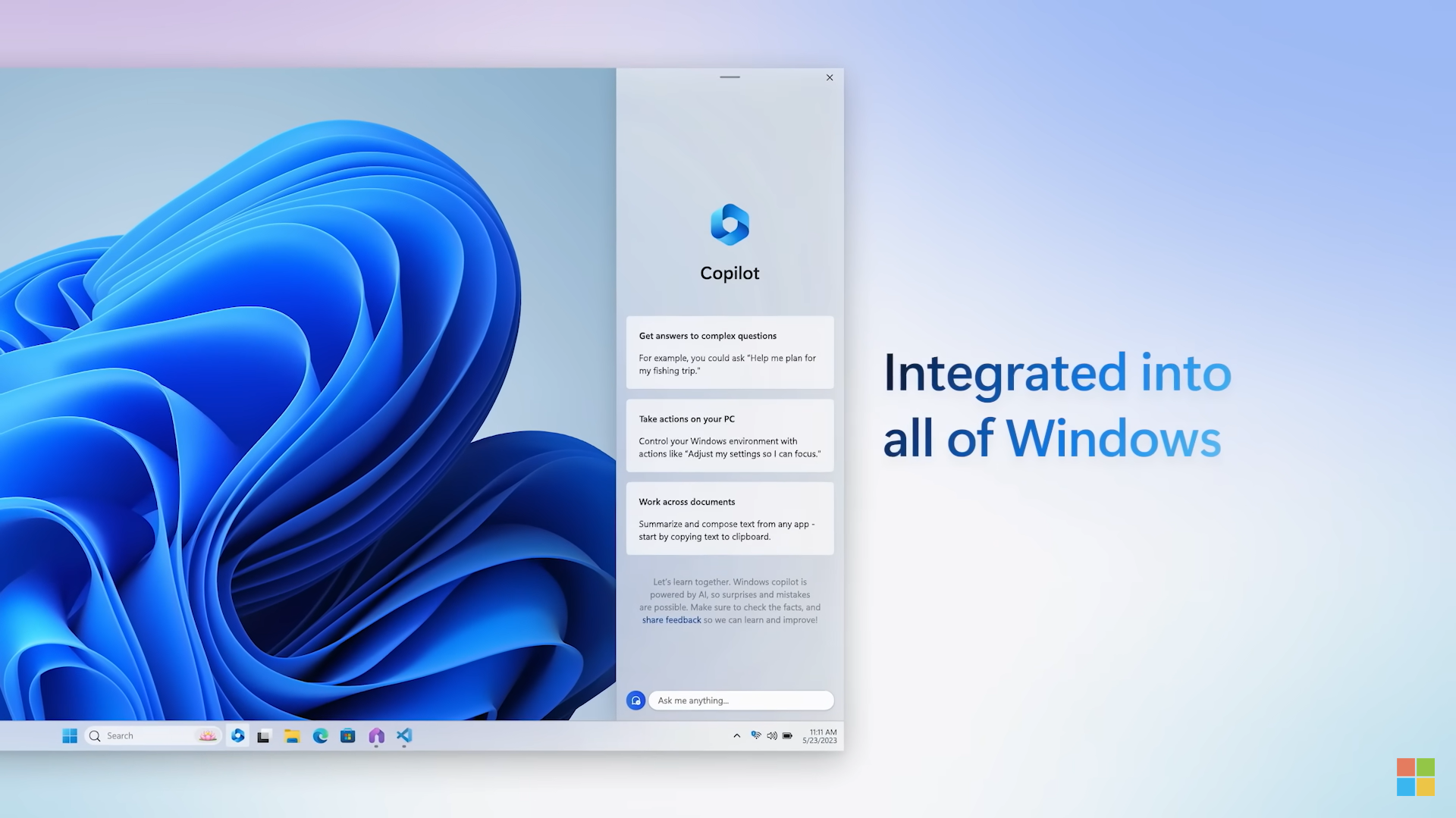Click the Copilot icon in the taskbar

[238, 736]
